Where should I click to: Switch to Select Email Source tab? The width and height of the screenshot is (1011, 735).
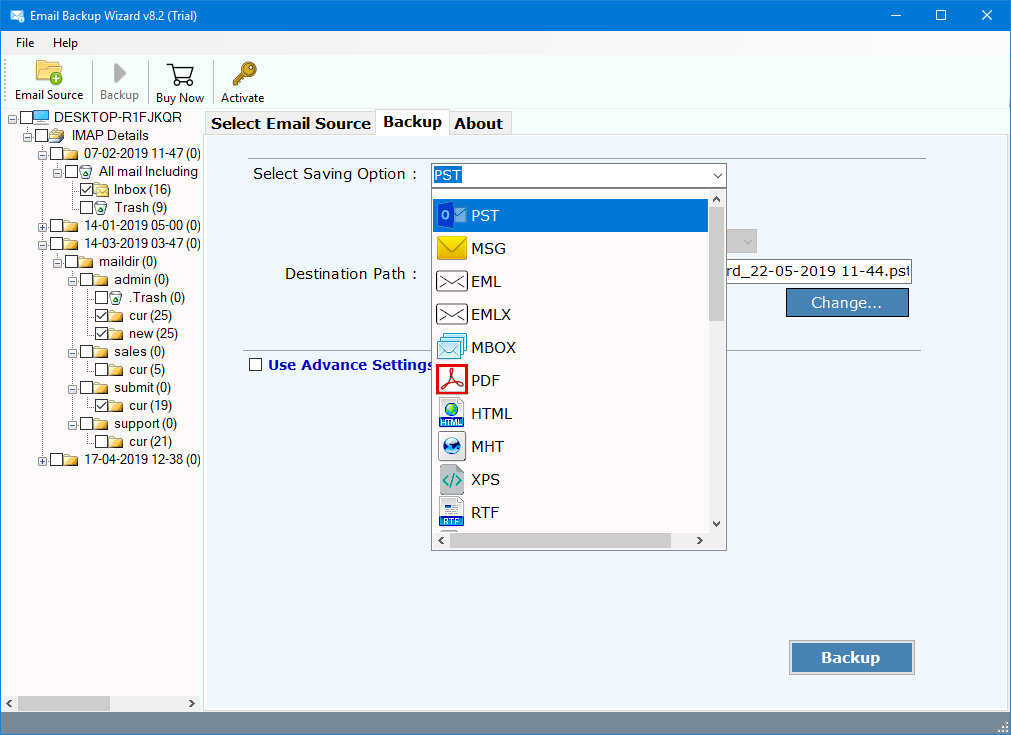tap(291, 123)
